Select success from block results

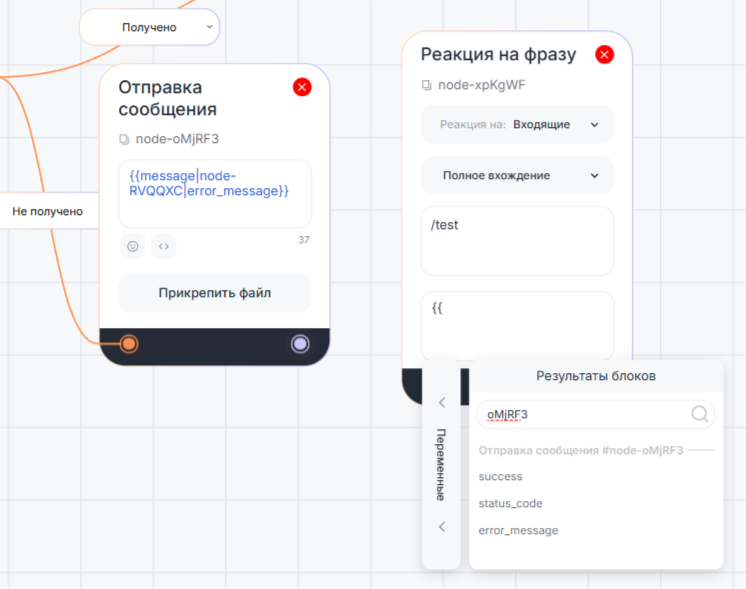point(501,477)
